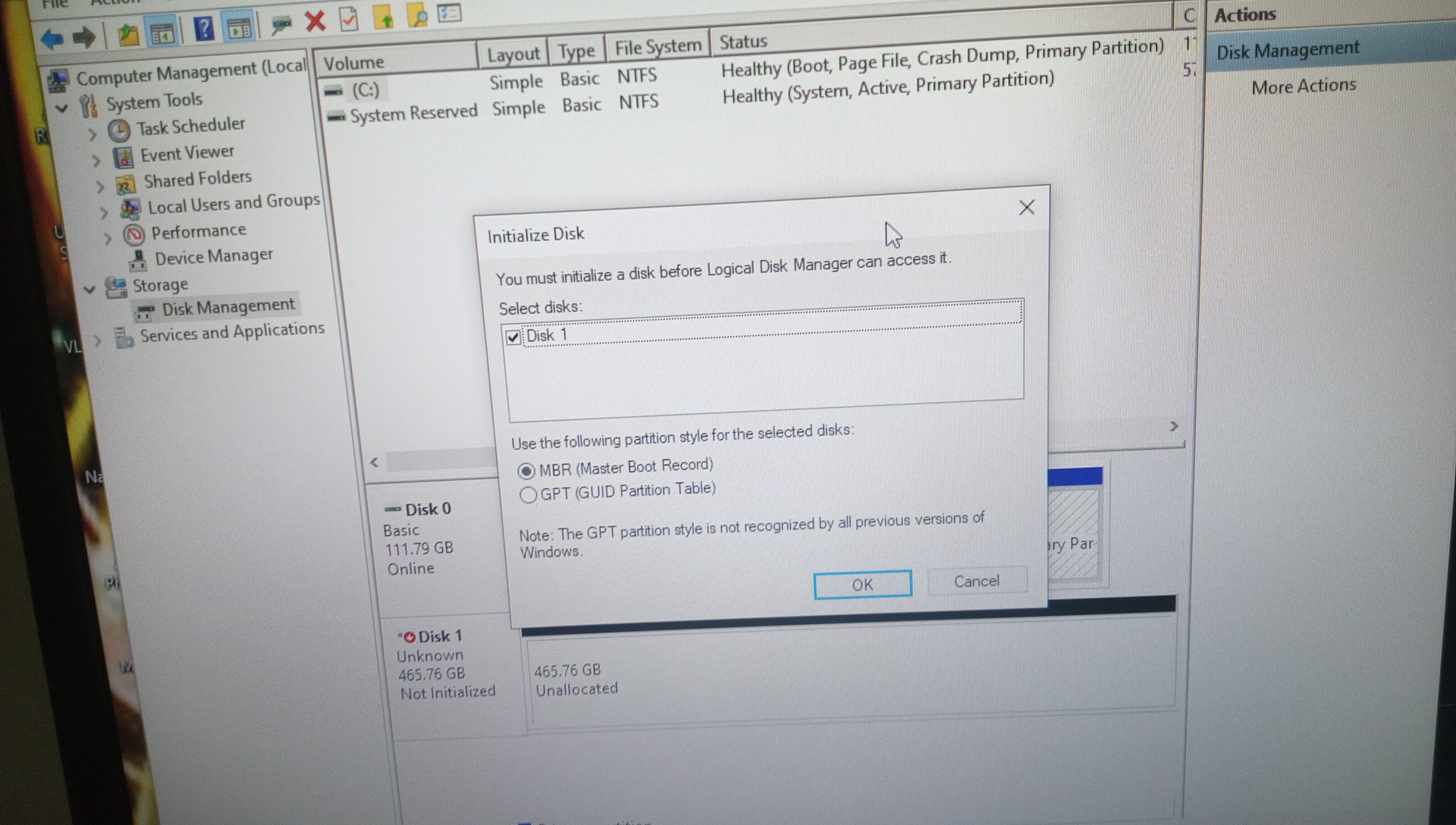The image size is (1456, 825).
Task: Open Help with the blue question mark icon
Action: tap(202, 30)
